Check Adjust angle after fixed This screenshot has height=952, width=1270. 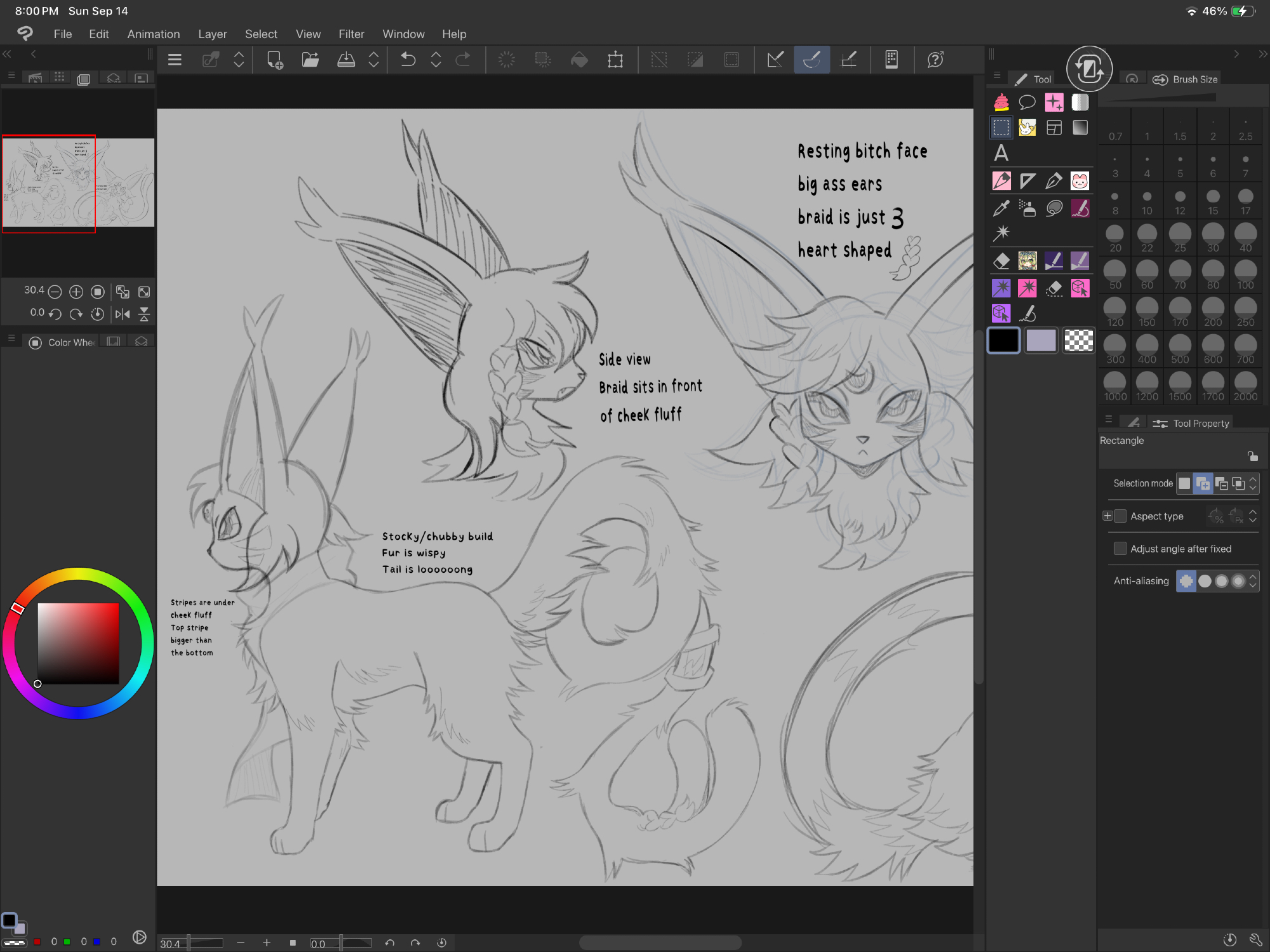click(1120, 549)
